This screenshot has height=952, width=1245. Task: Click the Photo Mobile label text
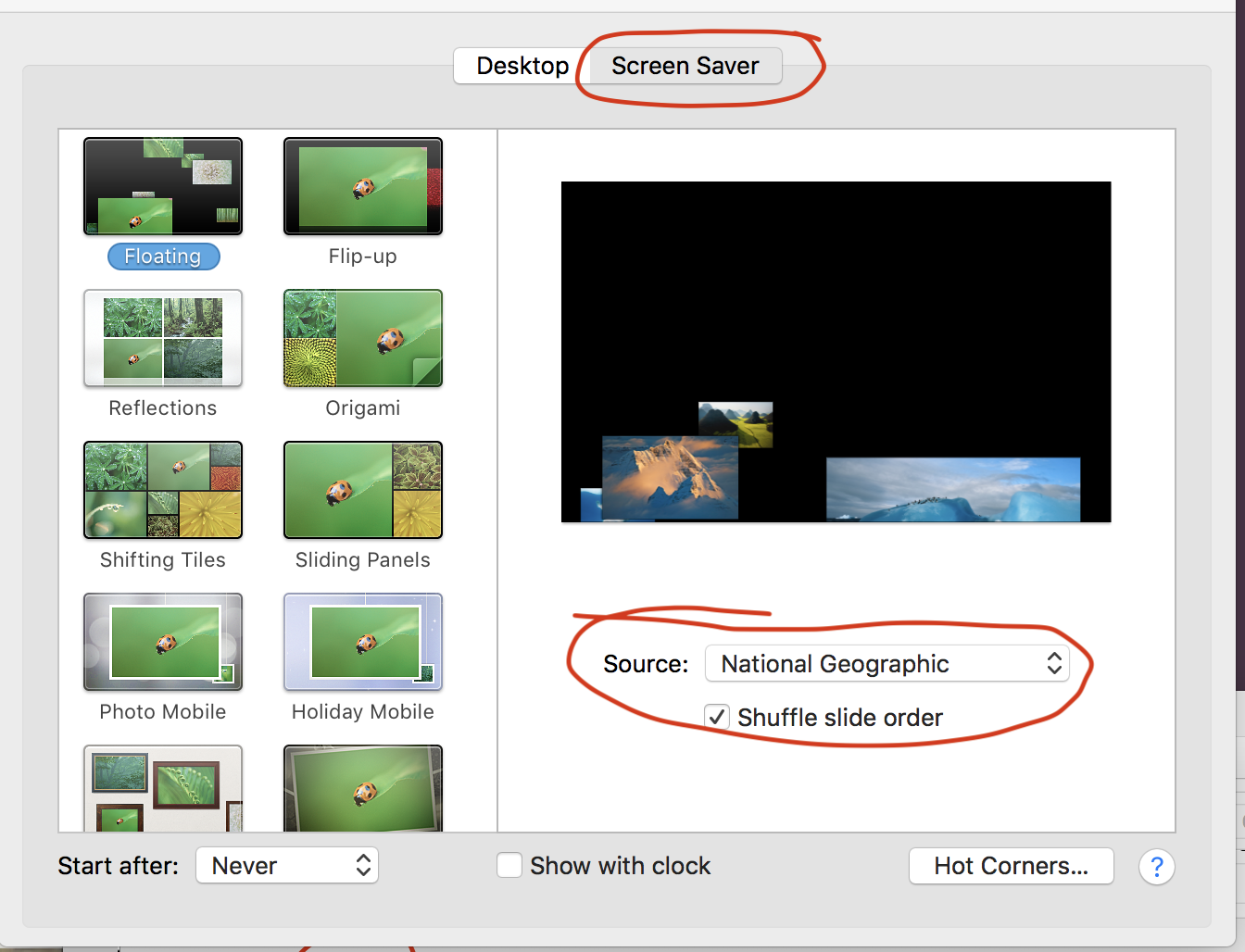coord(163,712)
